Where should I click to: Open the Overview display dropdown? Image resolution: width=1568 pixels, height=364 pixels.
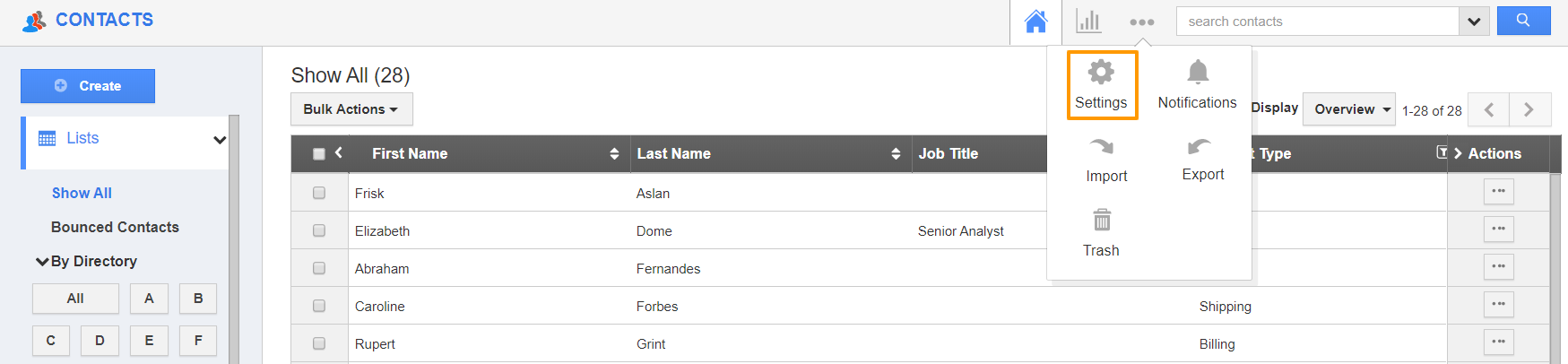tap(1349, 109)
